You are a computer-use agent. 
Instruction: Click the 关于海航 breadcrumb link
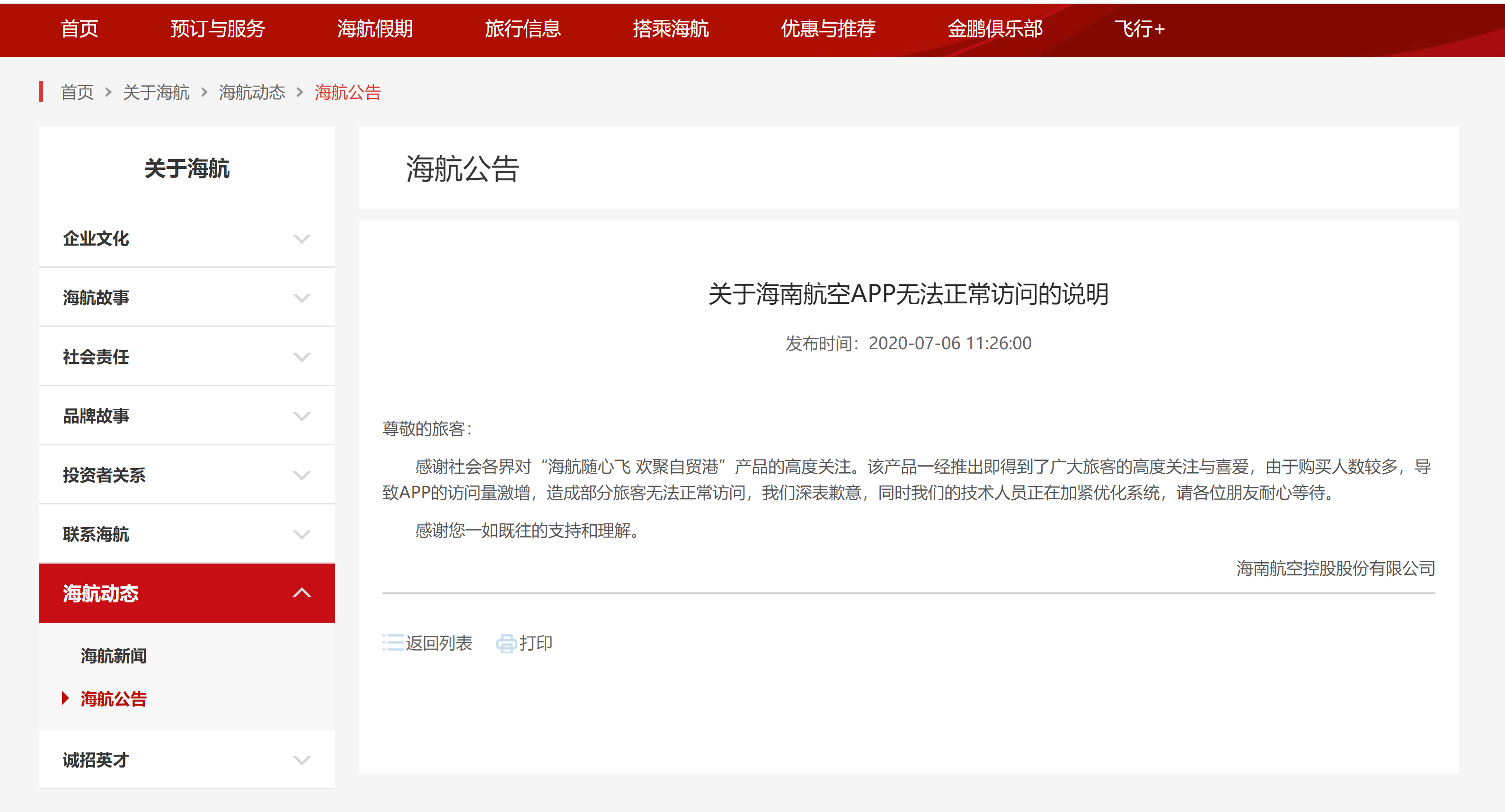[156, 92]
